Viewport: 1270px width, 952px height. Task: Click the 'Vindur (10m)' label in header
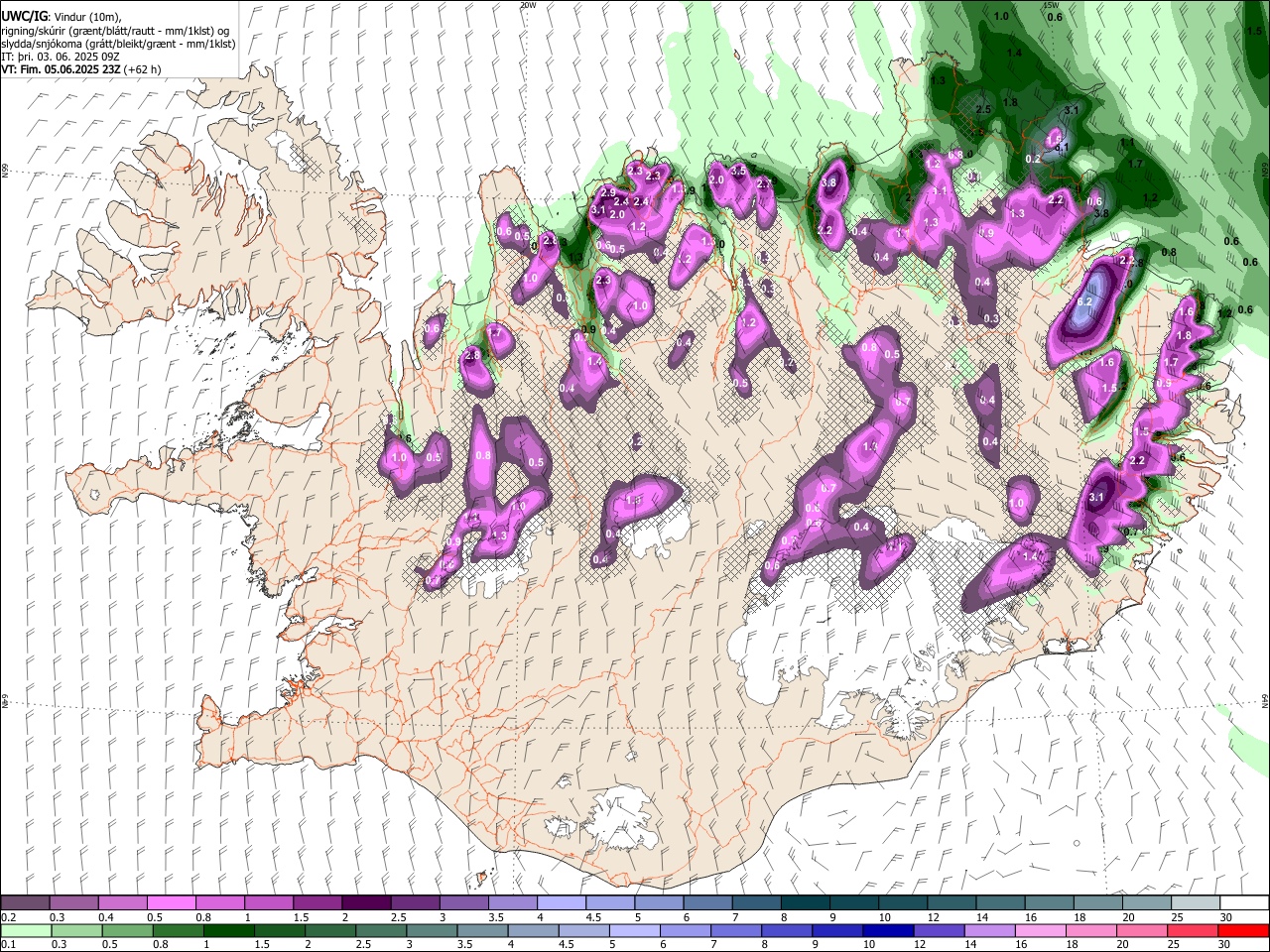coord(86,17)
